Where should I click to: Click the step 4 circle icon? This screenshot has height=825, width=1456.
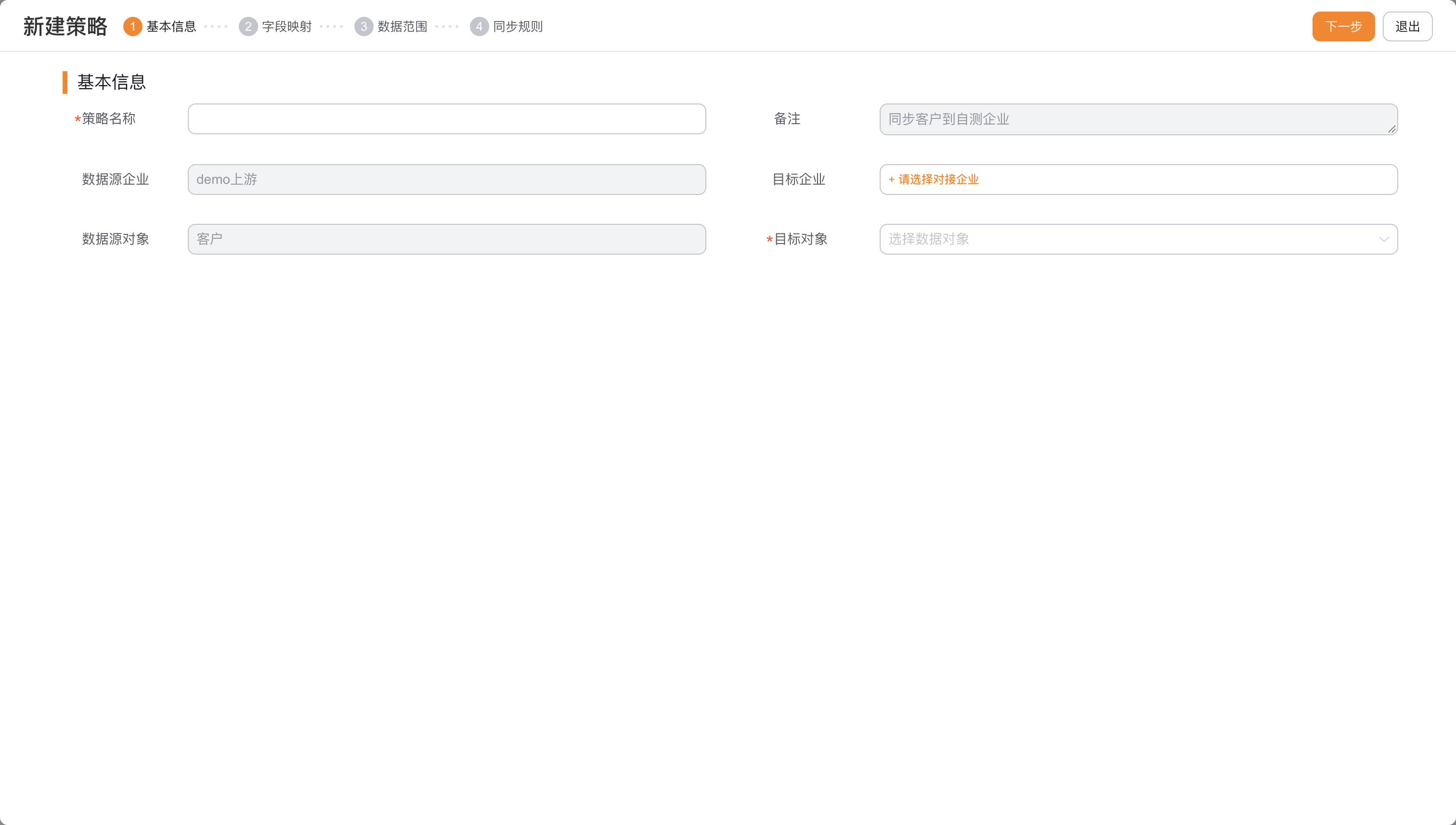tap(480, 26)
